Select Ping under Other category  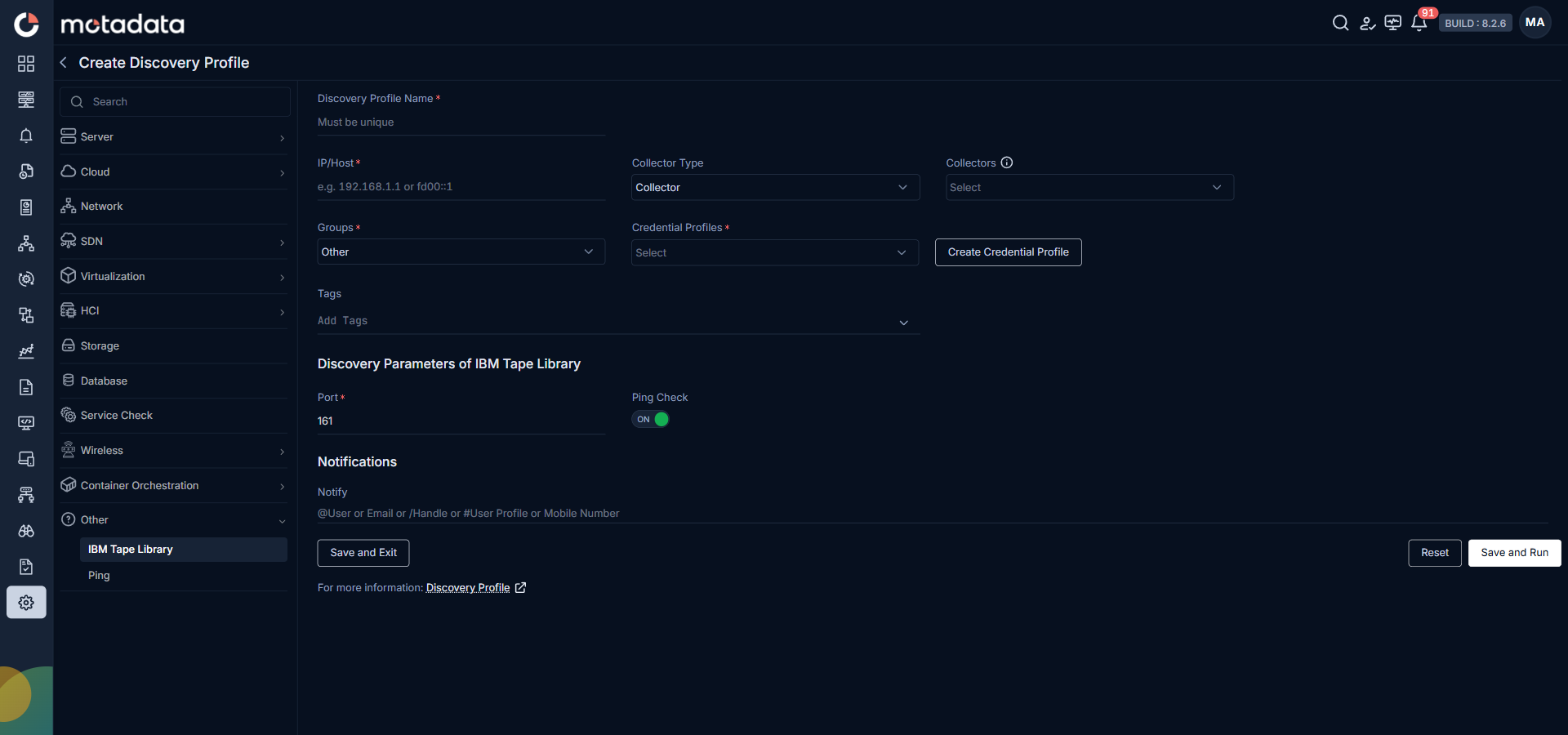[x=184, y=576]
